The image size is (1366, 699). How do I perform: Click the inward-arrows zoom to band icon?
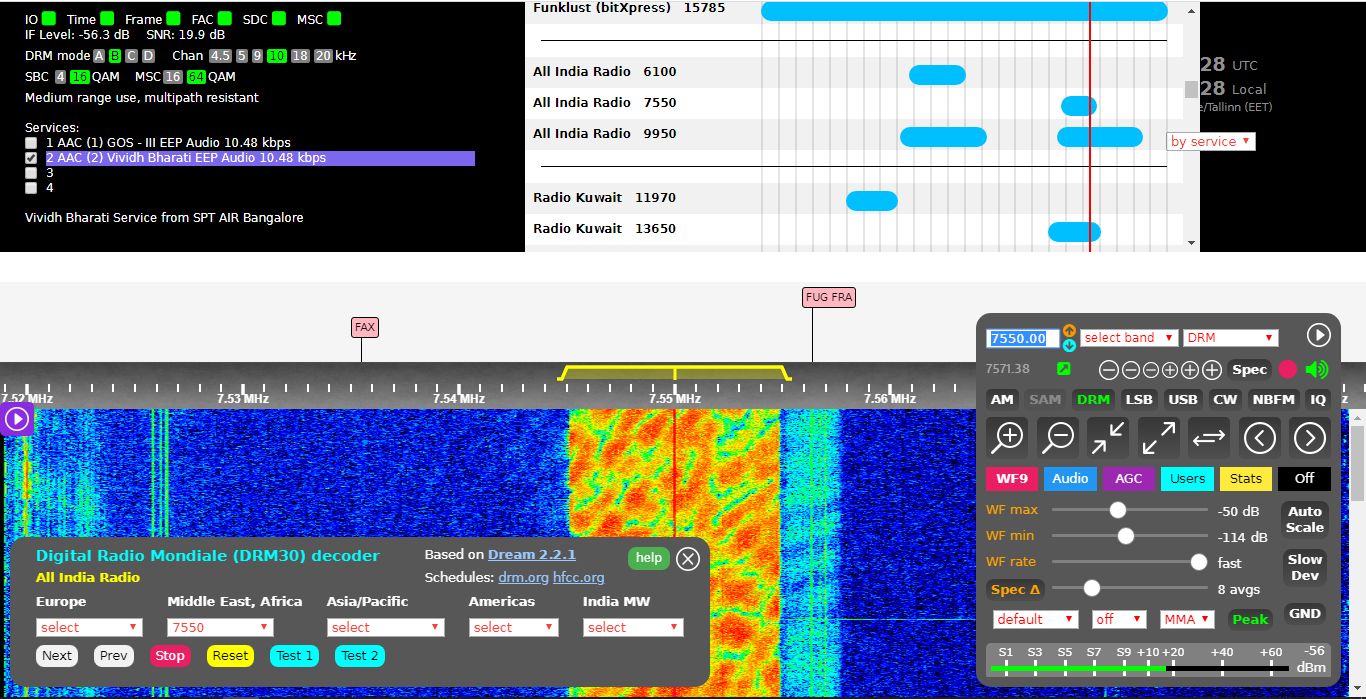tap(1108, 437)
